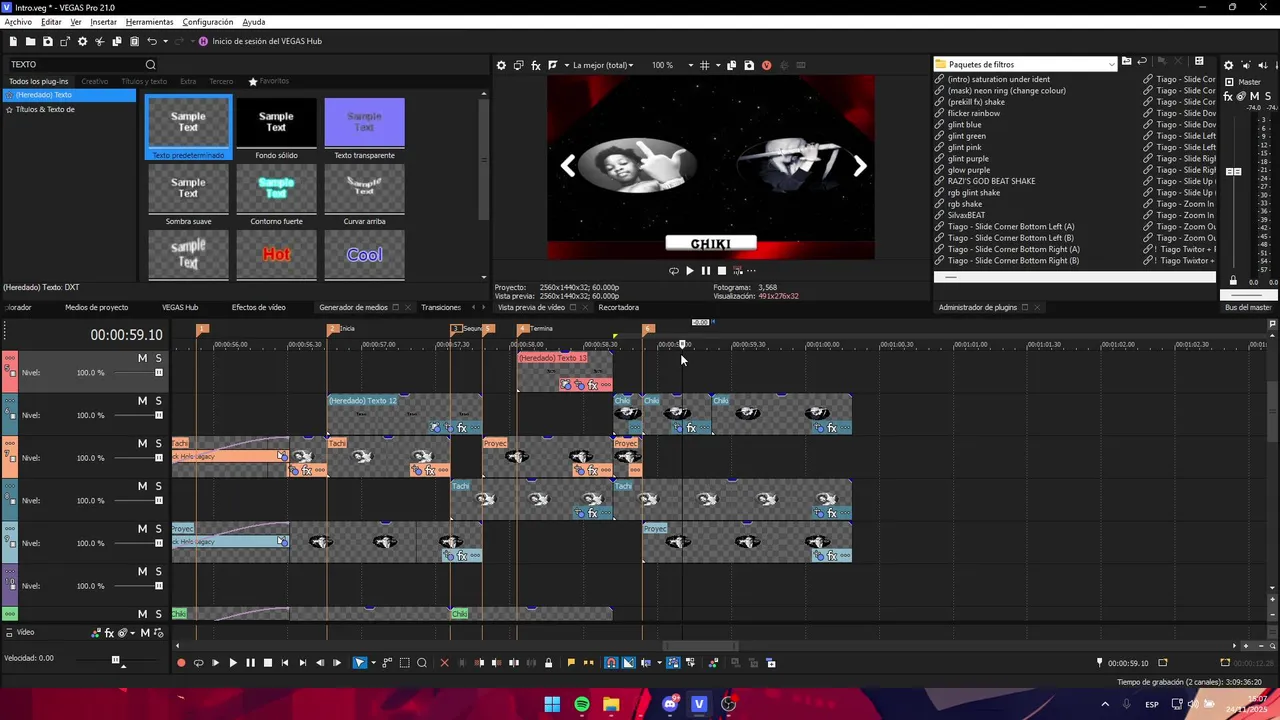Open Transiciones panel tab
This screenshot has width=1280, height=720.
[x=441, y=307]
